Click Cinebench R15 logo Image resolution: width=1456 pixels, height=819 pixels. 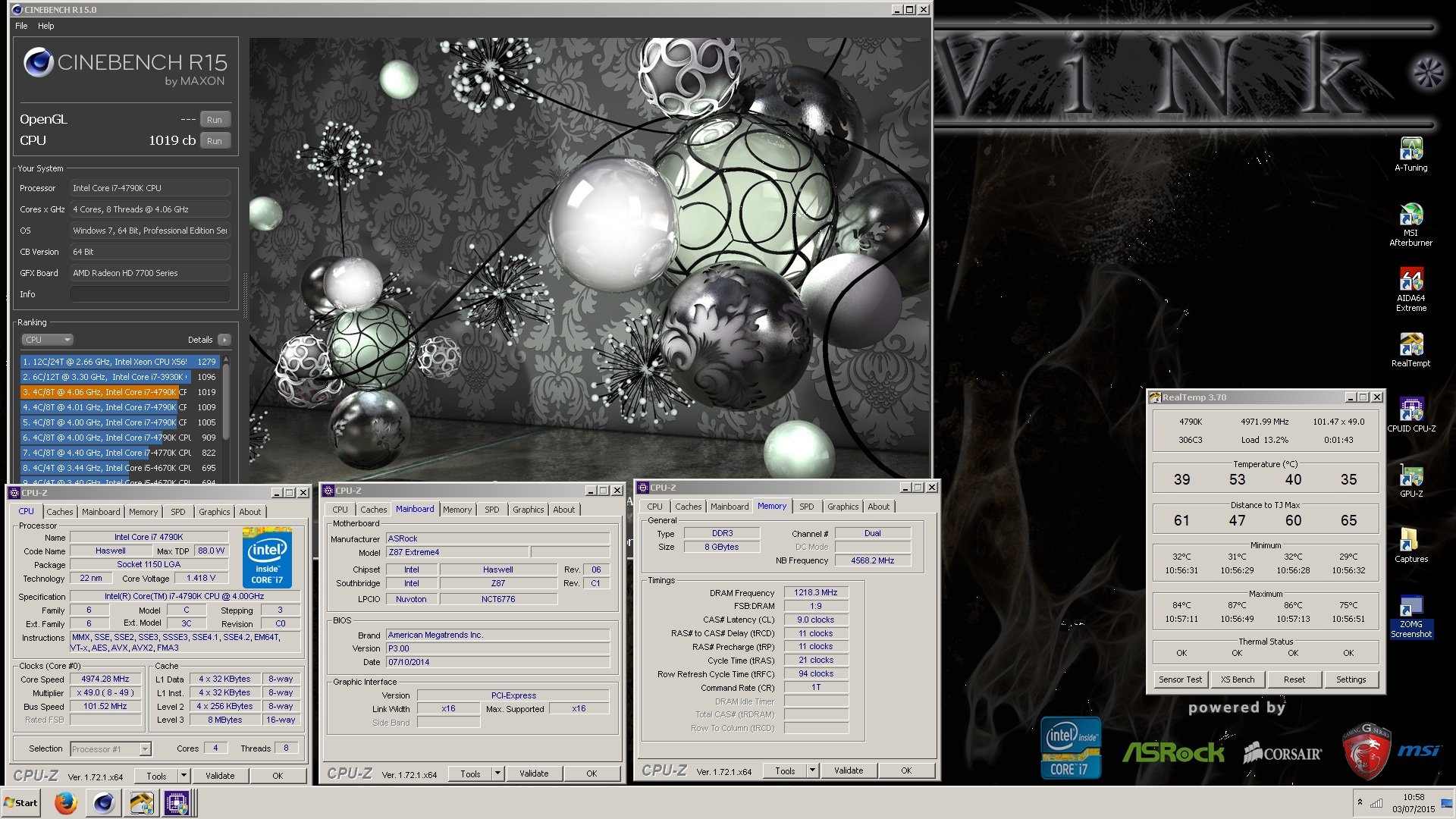tap(126, 67)
